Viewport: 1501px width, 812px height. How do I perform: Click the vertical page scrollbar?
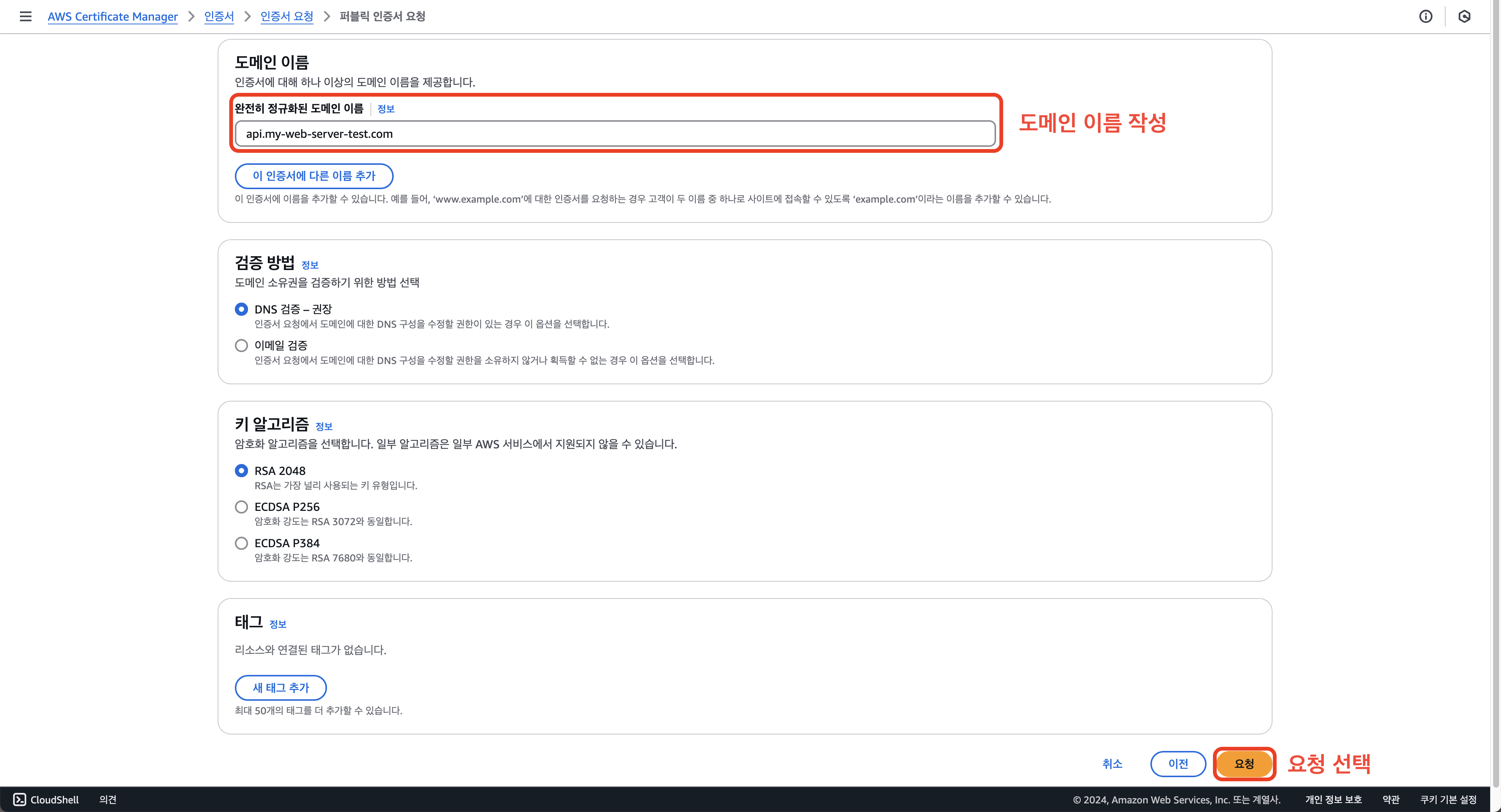(1495, 393)
